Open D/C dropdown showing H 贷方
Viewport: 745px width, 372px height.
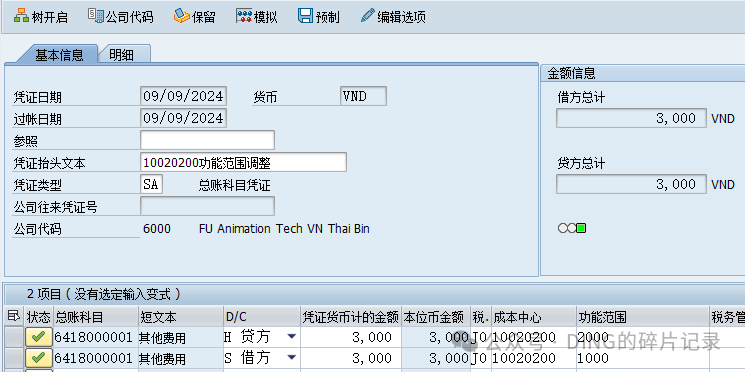point(292,337)
